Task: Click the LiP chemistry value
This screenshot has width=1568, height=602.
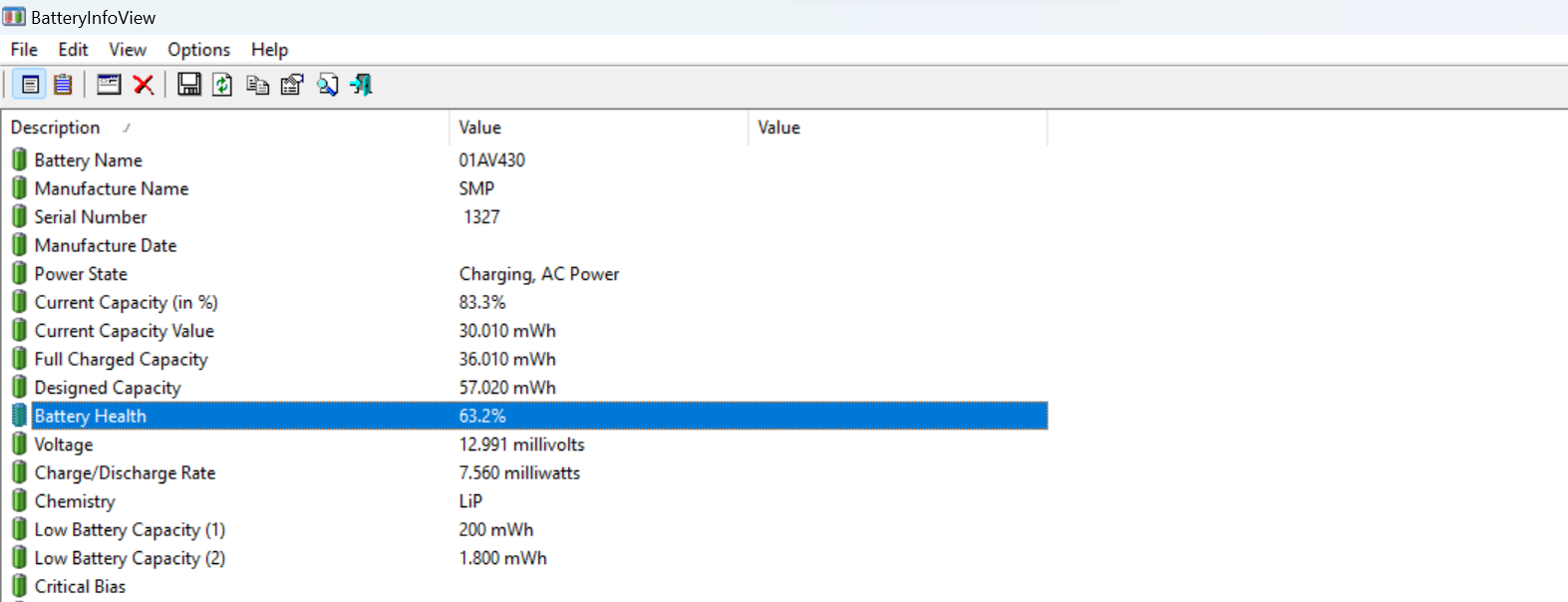Action: pyautogui.click(x=470, y=501)
